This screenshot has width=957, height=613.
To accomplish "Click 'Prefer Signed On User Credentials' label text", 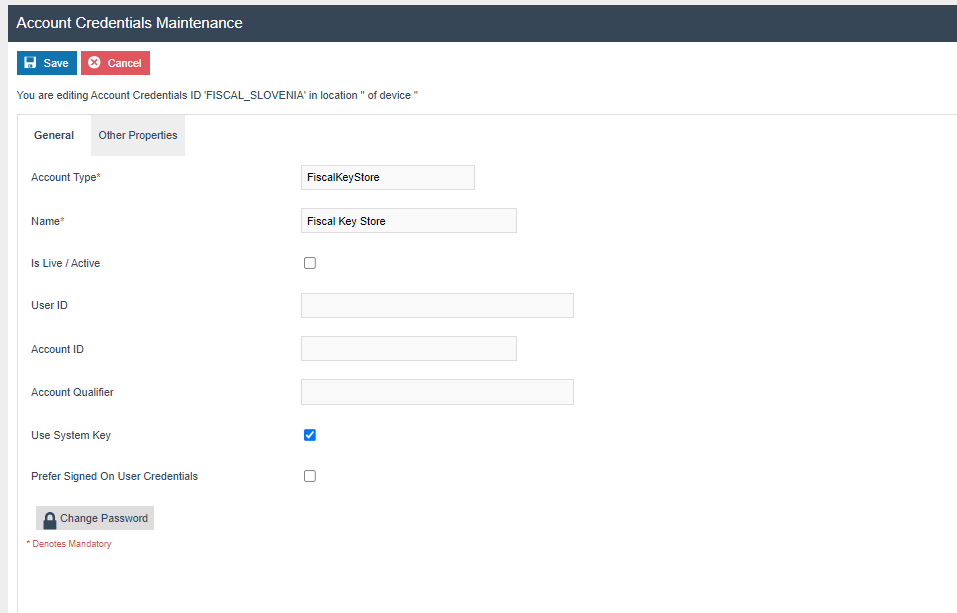I will [x=114, y=476].
